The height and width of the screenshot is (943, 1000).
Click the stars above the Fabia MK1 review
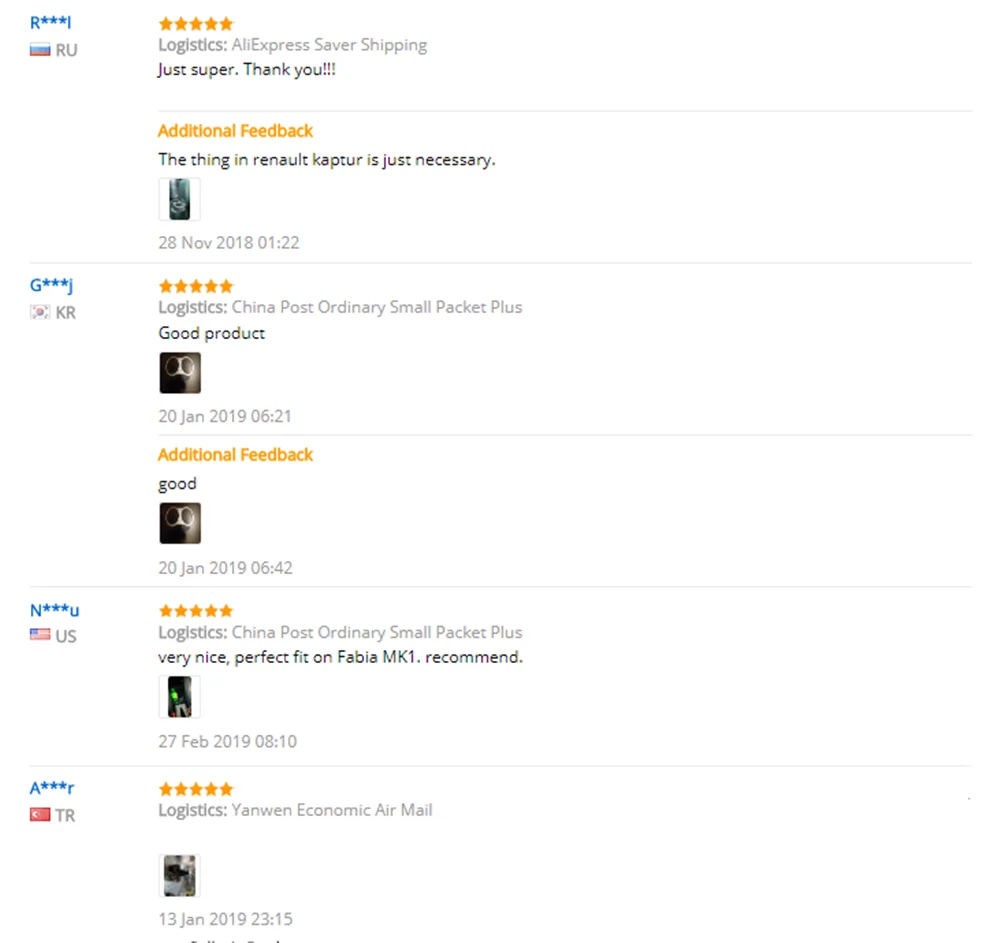(196, 611)
